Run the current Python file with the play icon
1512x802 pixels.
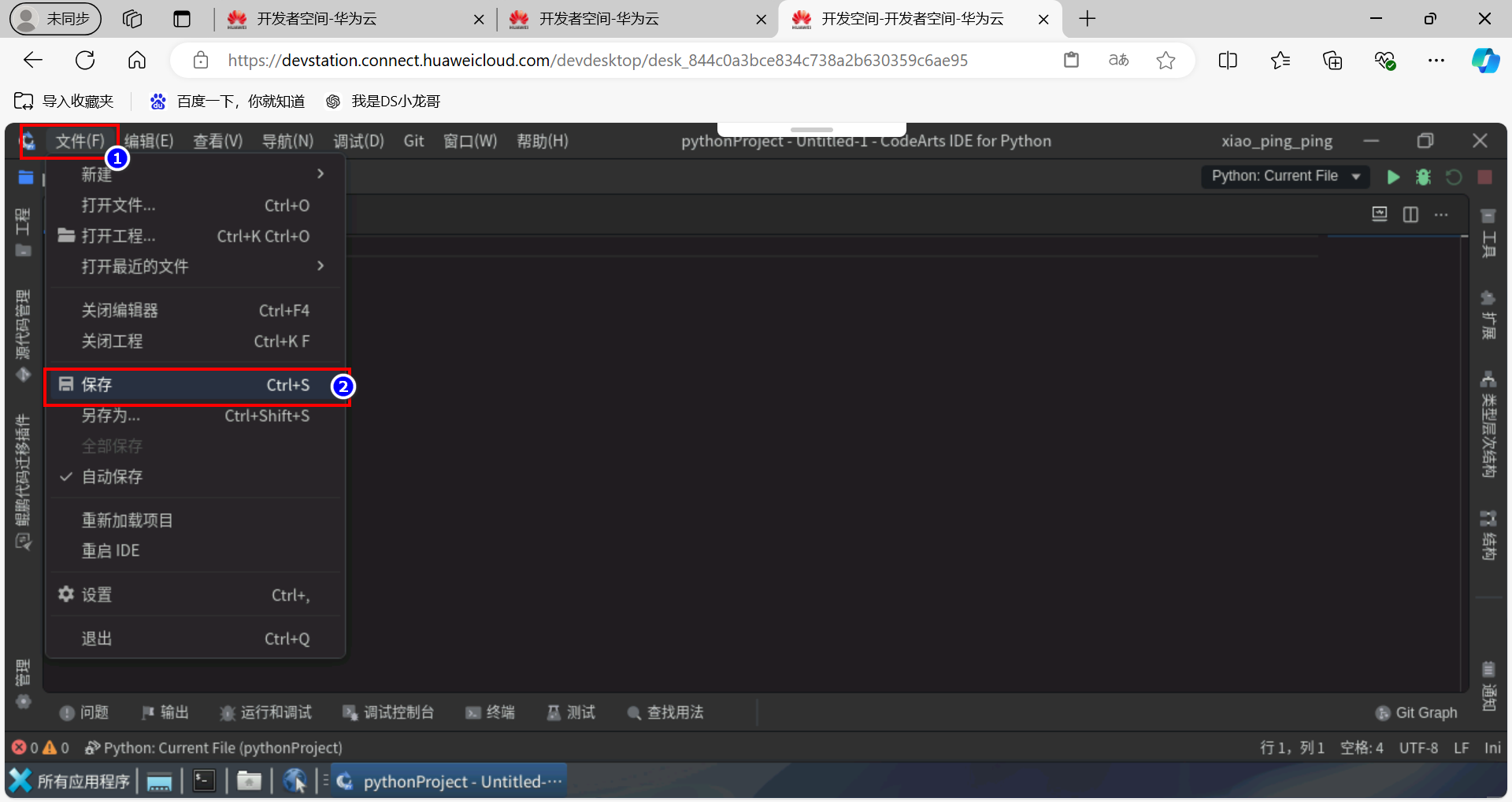pos(1392,176)
